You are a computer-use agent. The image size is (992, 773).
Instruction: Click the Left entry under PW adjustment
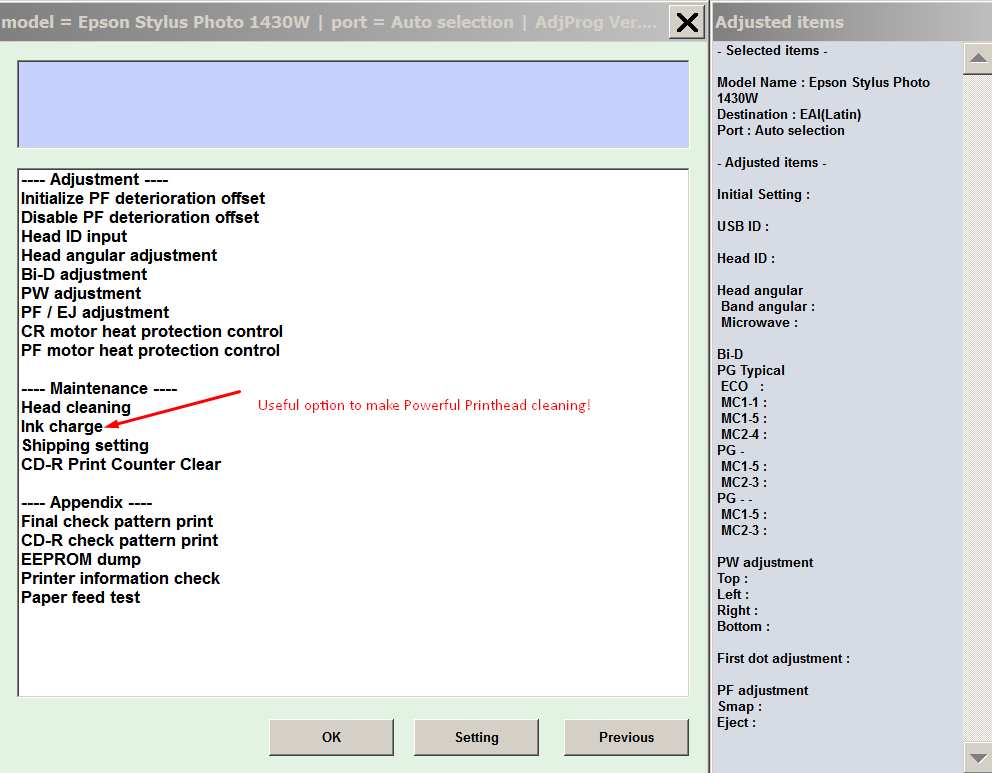click(733, 595)
